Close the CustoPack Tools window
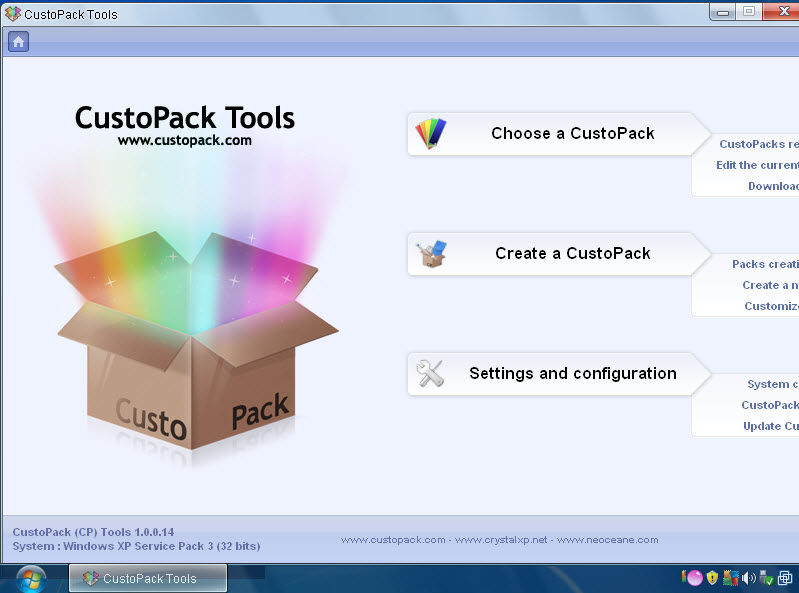Viewport: 799px width, 593px height. (782, 11)
